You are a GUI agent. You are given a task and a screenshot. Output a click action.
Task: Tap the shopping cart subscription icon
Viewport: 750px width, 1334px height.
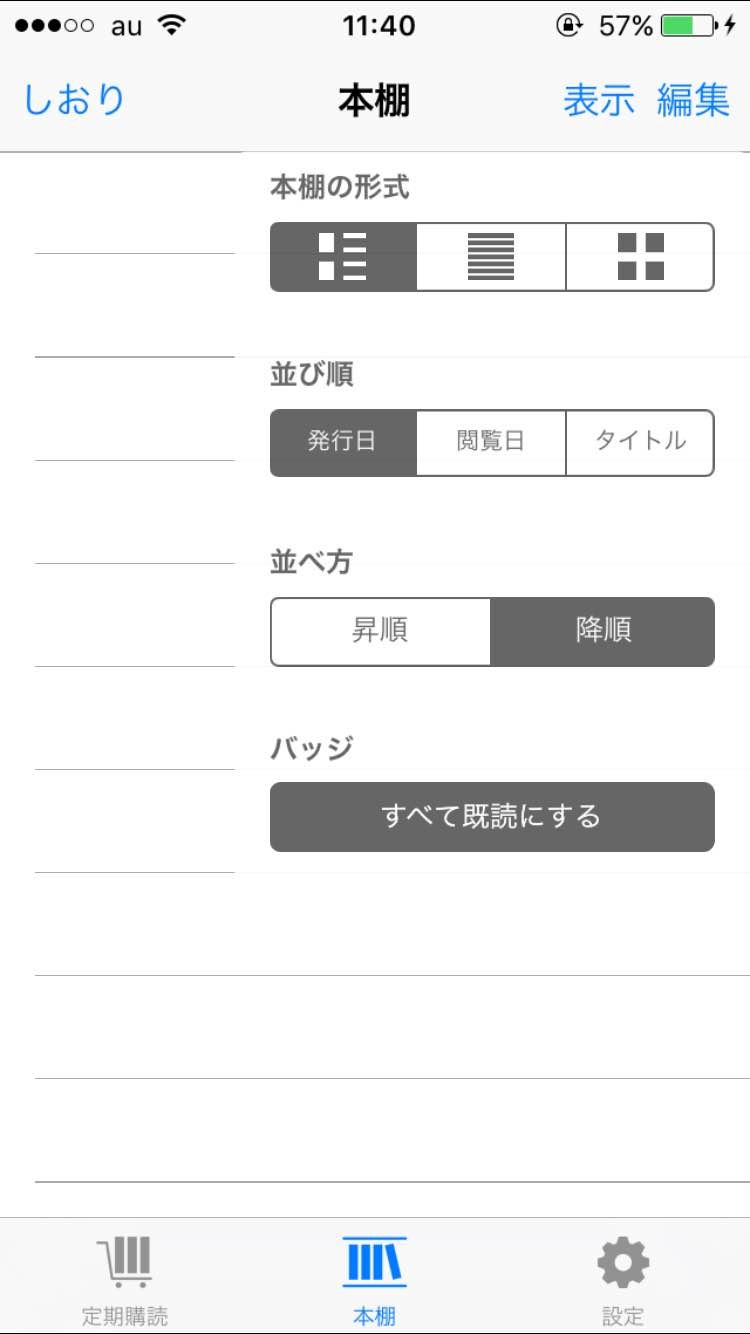[x=124, y=1262]
